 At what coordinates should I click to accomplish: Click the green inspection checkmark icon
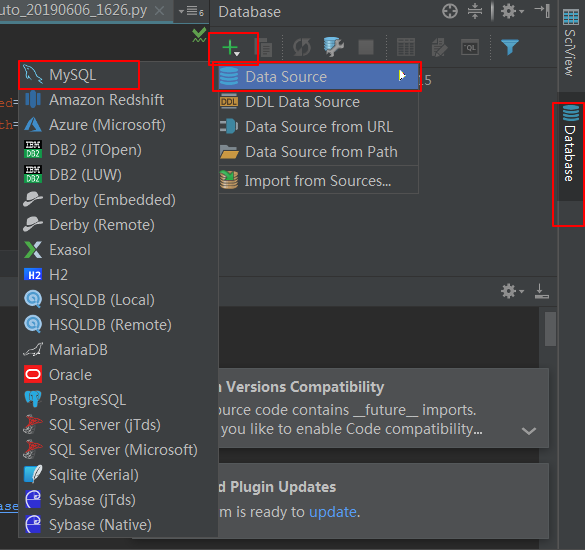pos(199,34)
